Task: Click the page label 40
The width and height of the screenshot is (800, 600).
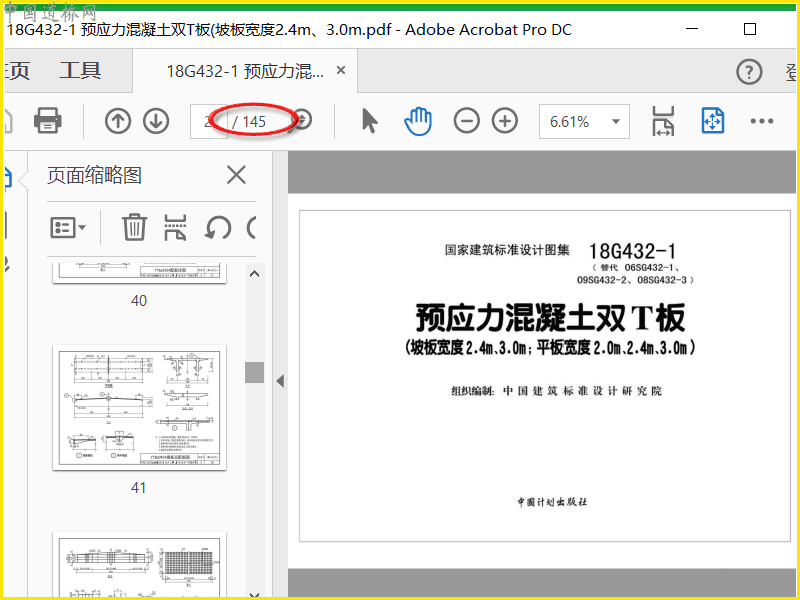Action: click(x=139, y=301)
